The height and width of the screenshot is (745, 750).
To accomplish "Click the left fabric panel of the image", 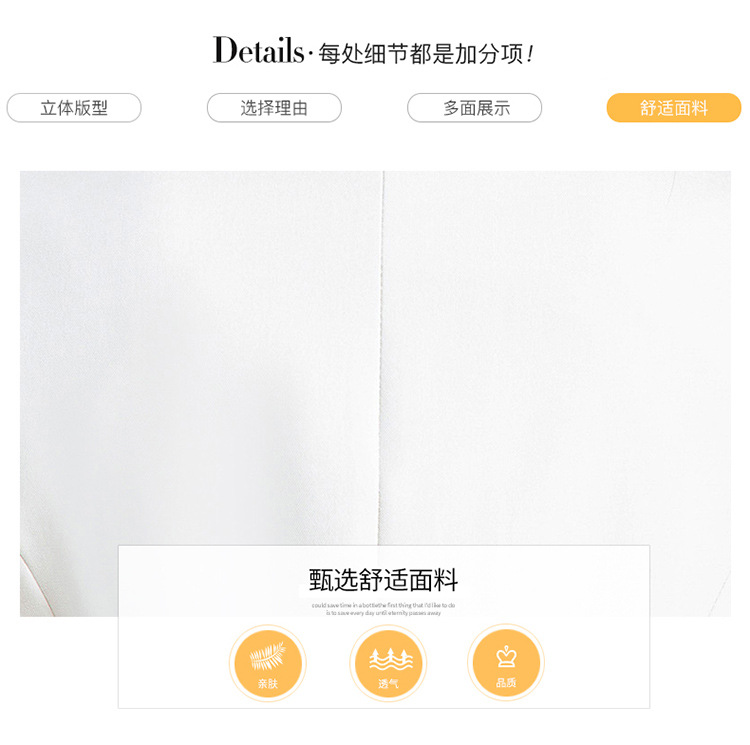I will (x=200, y=358).
